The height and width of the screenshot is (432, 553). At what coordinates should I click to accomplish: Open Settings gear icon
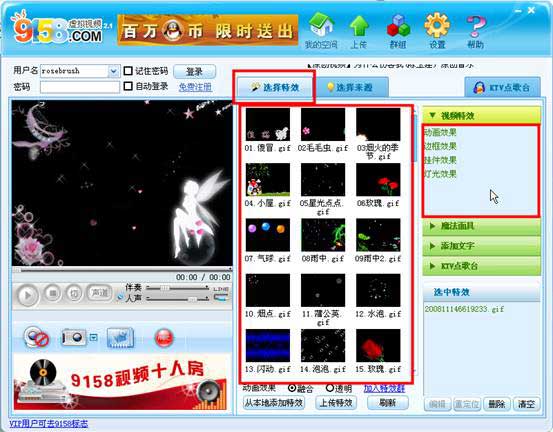coord(437,25)
